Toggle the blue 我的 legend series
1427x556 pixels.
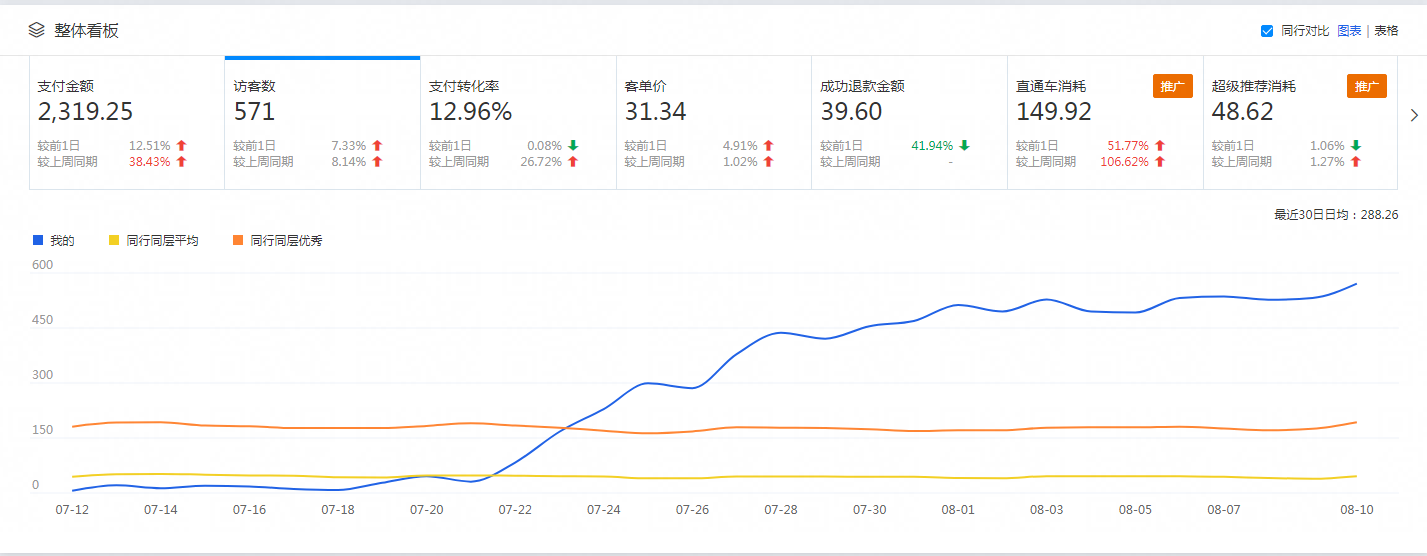point(54,241)
